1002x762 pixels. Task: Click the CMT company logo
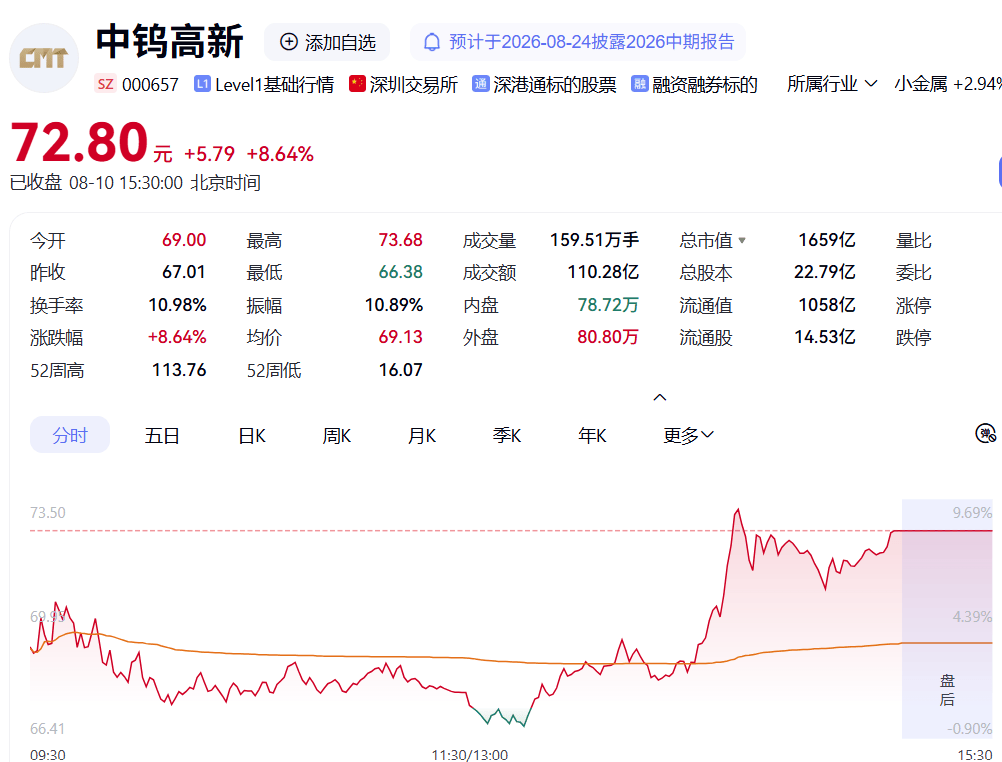[43, 58]
